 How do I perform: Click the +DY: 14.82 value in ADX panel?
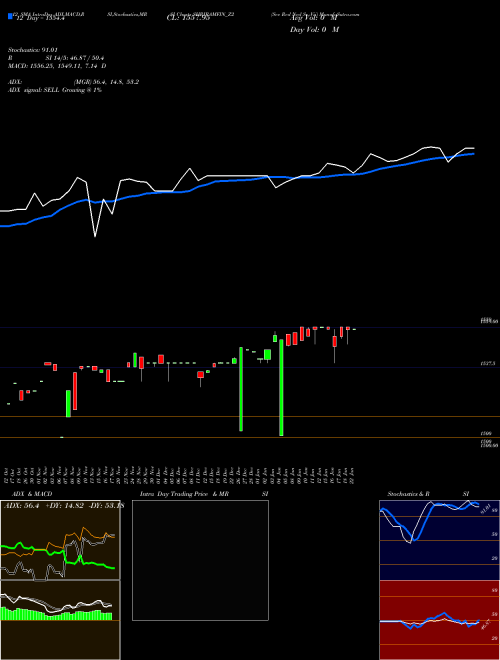pyautogui.click(x=65, y=506)
